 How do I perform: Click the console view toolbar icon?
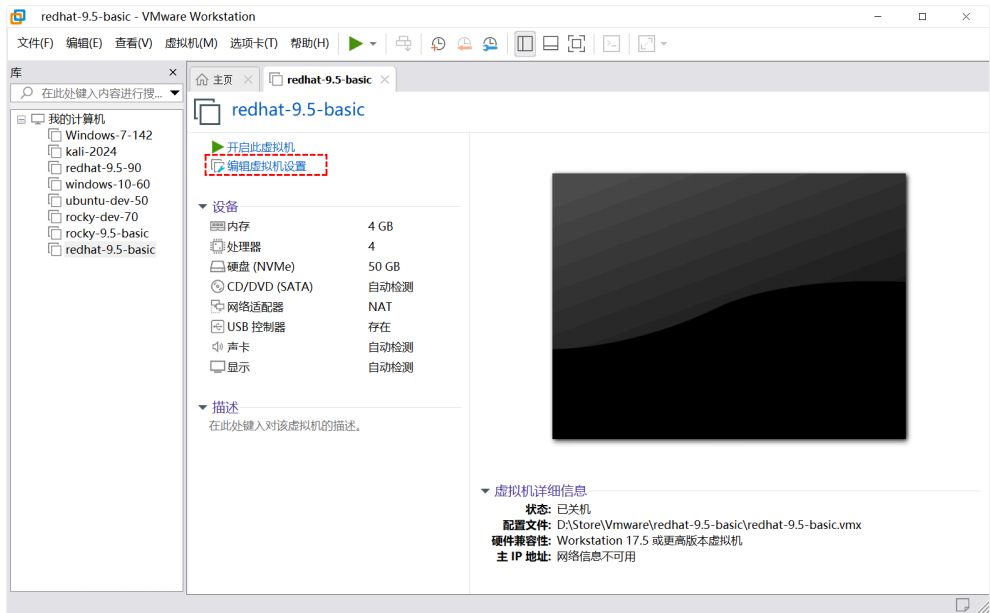[611, 44]
